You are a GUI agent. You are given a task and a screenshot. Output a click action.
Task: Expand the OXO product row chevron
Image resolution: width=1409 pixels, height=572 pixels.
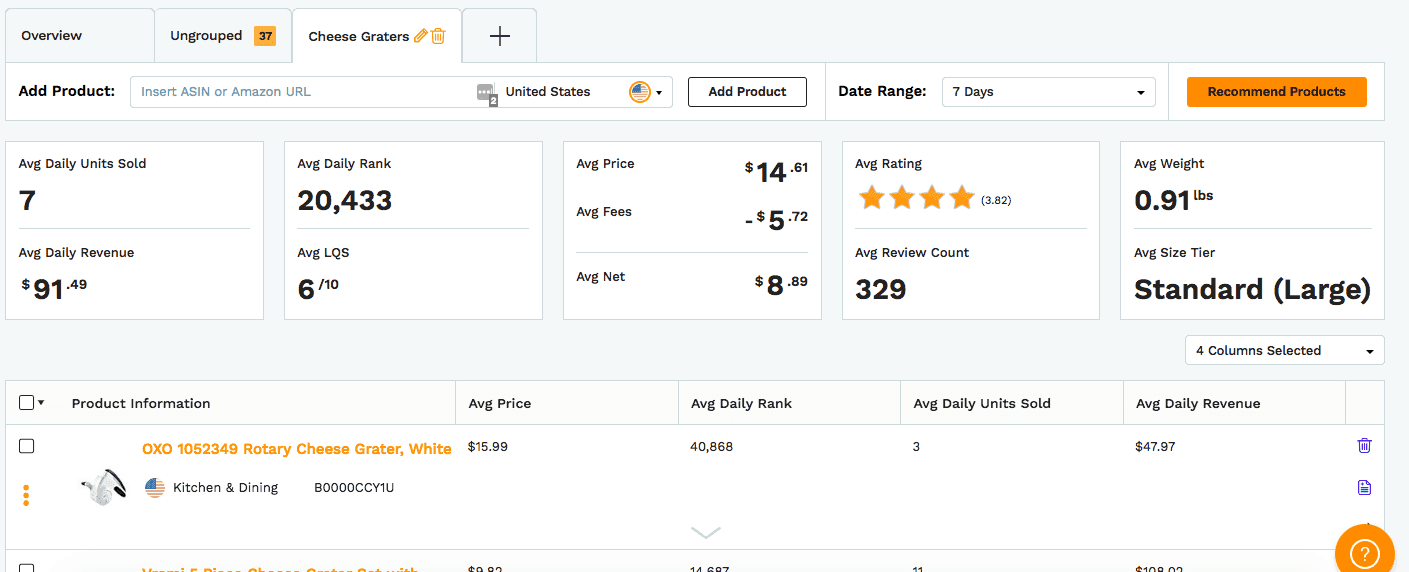pos(706,533)
